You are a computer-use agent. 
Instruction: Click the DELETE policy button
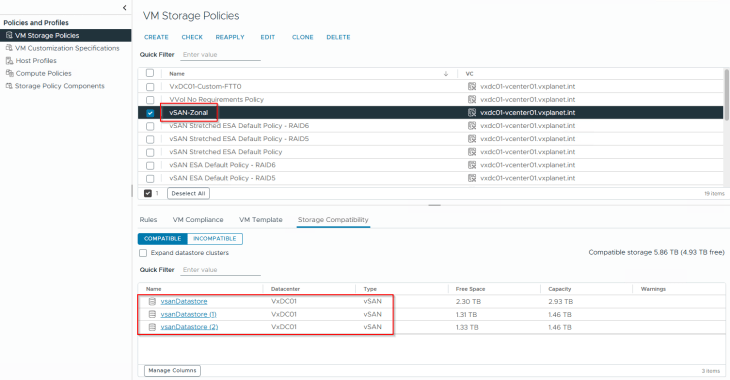click(338, 37)
